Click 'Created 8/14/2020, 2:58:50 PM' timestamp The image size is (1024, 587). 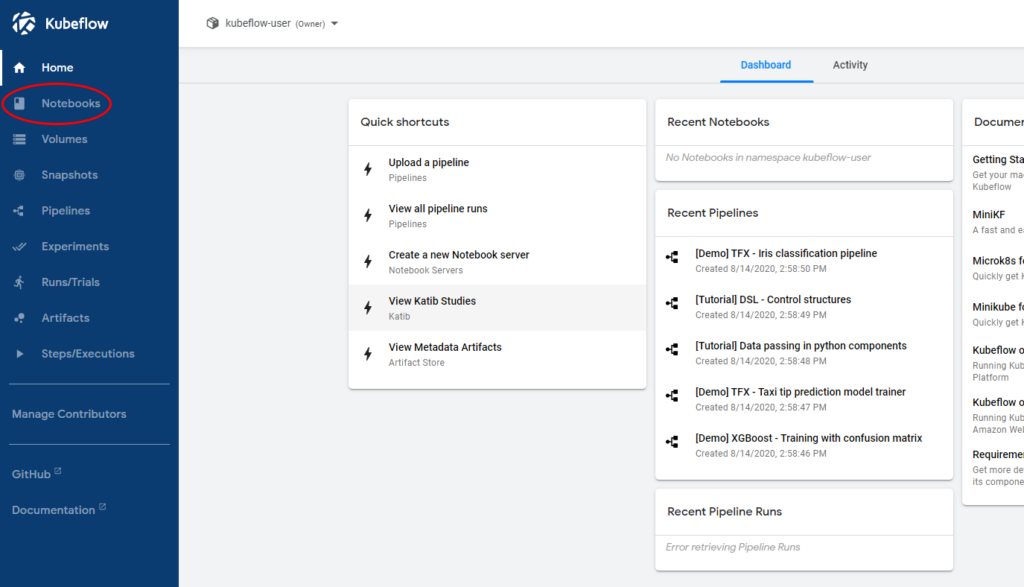click(x=761, y=269)
